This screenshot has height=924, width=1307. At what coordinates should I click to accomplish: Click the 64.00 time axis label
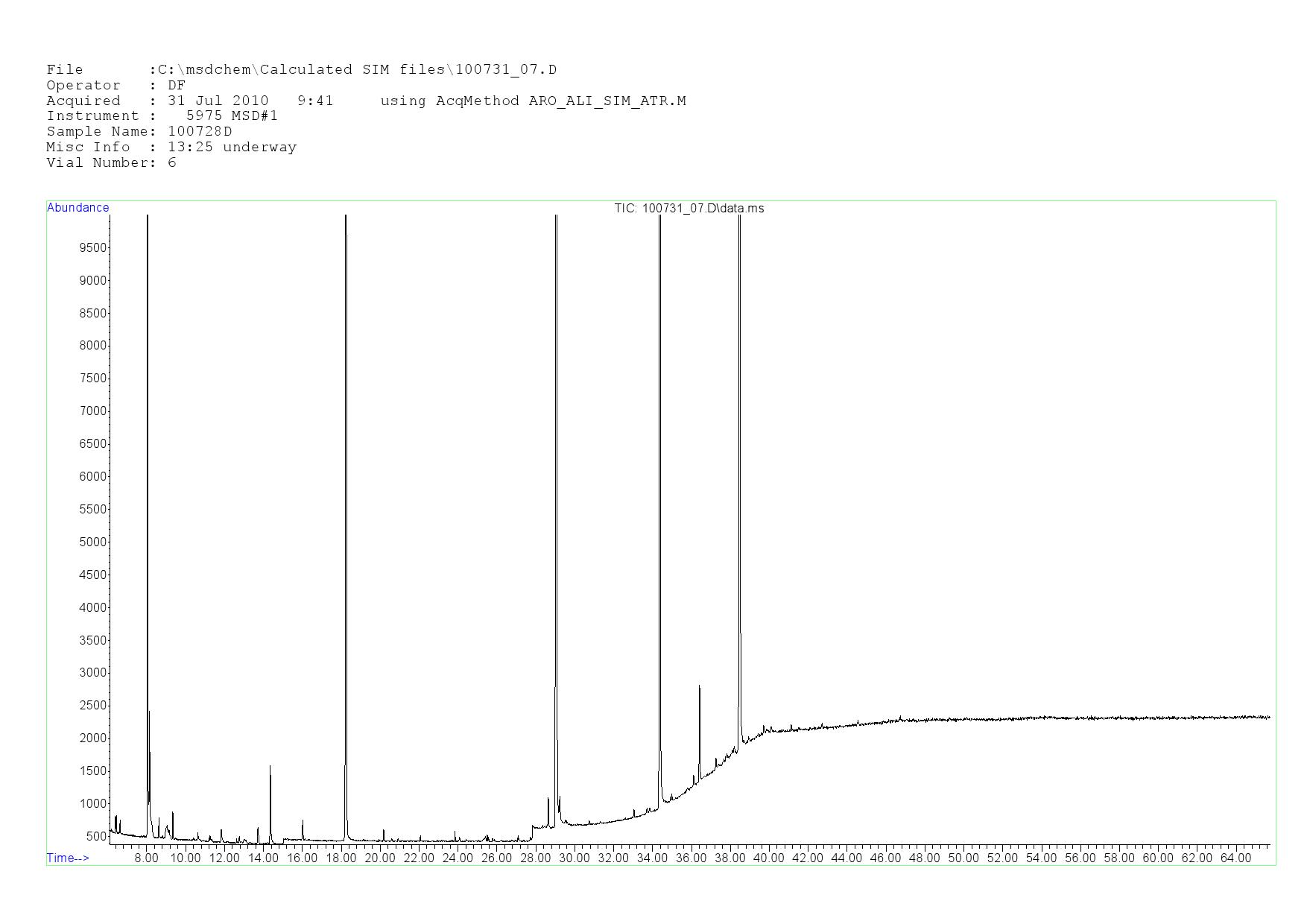1235,858
